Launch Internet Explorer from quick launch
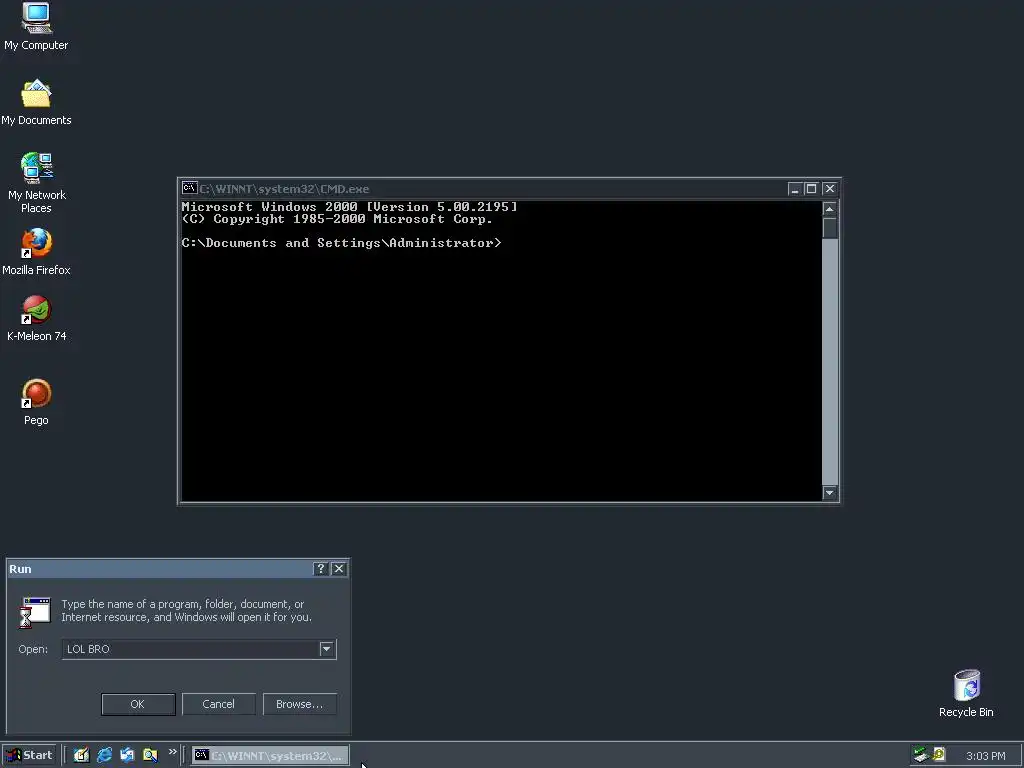This screenshot has width=1024, height=768. coord(104,755)
